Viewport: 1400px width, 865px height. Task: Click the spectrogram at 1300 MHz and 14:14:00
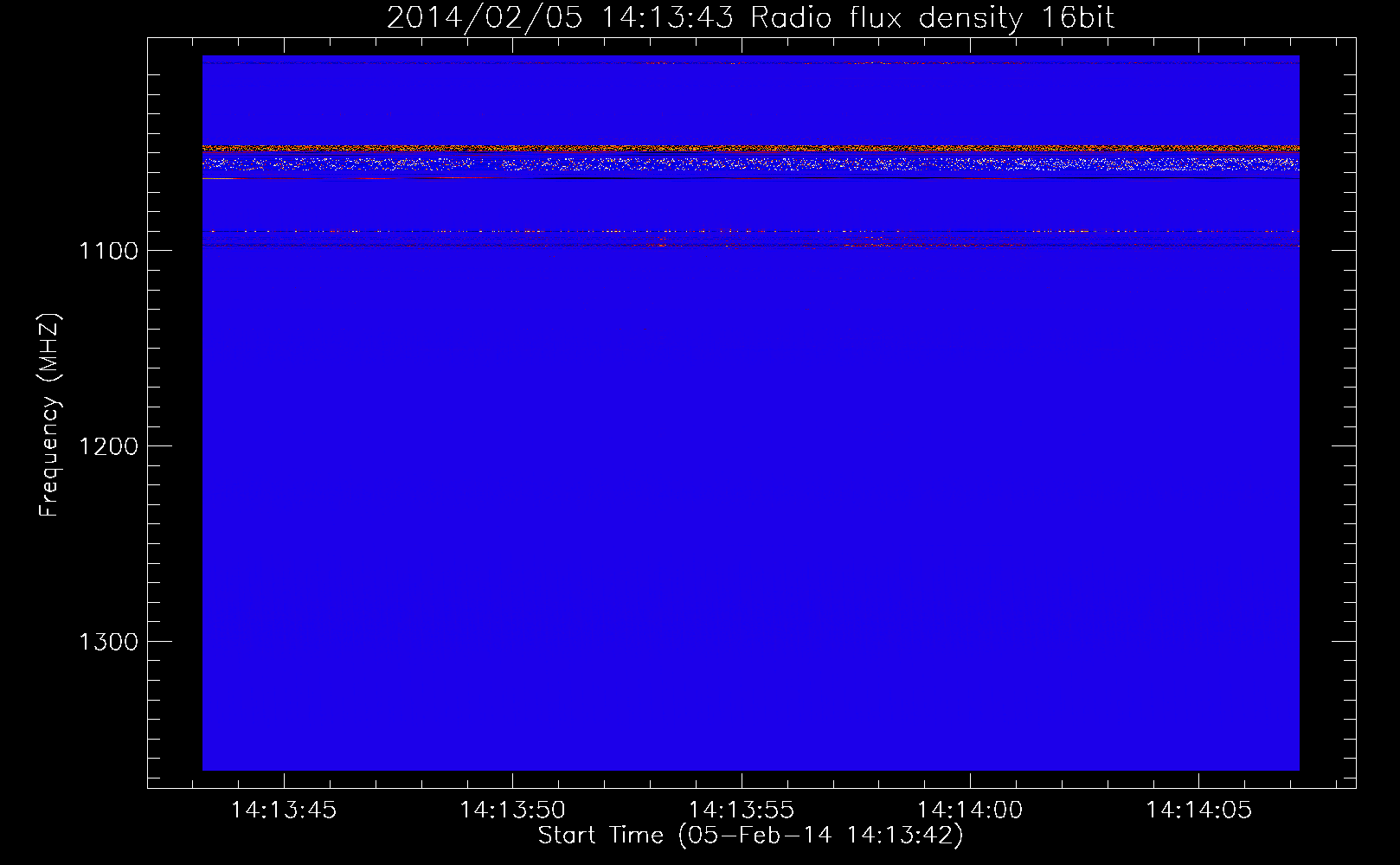click(970, 641)
